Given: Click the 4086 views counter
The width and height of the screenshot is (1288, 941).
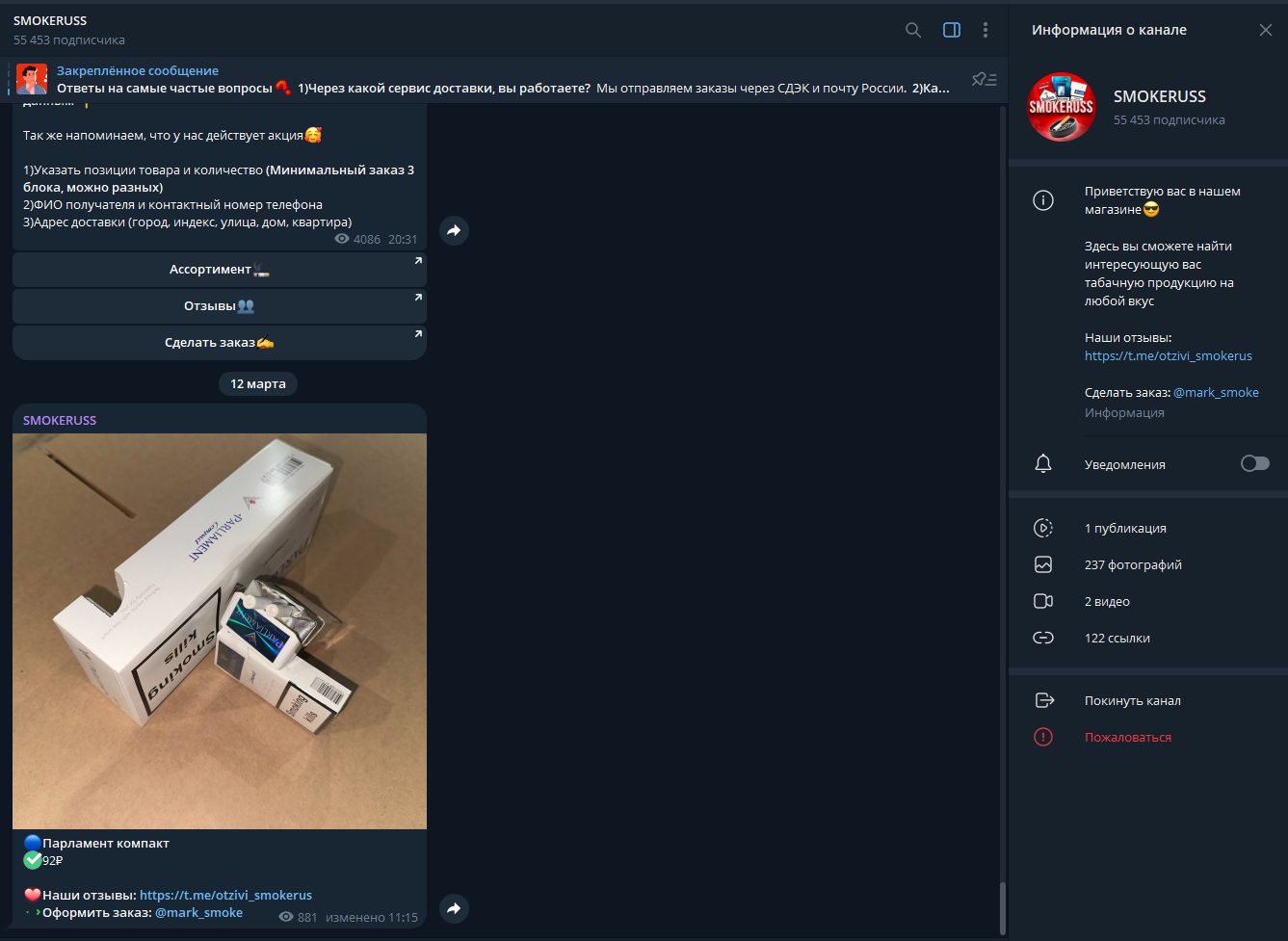Looking at the screenshot, I should click(x=357, y=239).
